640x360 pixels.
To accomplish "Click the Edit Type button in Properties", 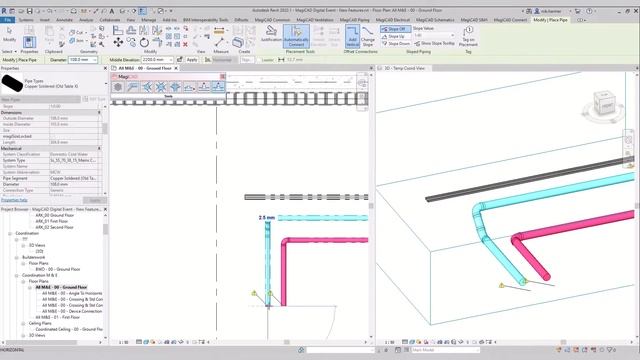I will click(94, 99).
